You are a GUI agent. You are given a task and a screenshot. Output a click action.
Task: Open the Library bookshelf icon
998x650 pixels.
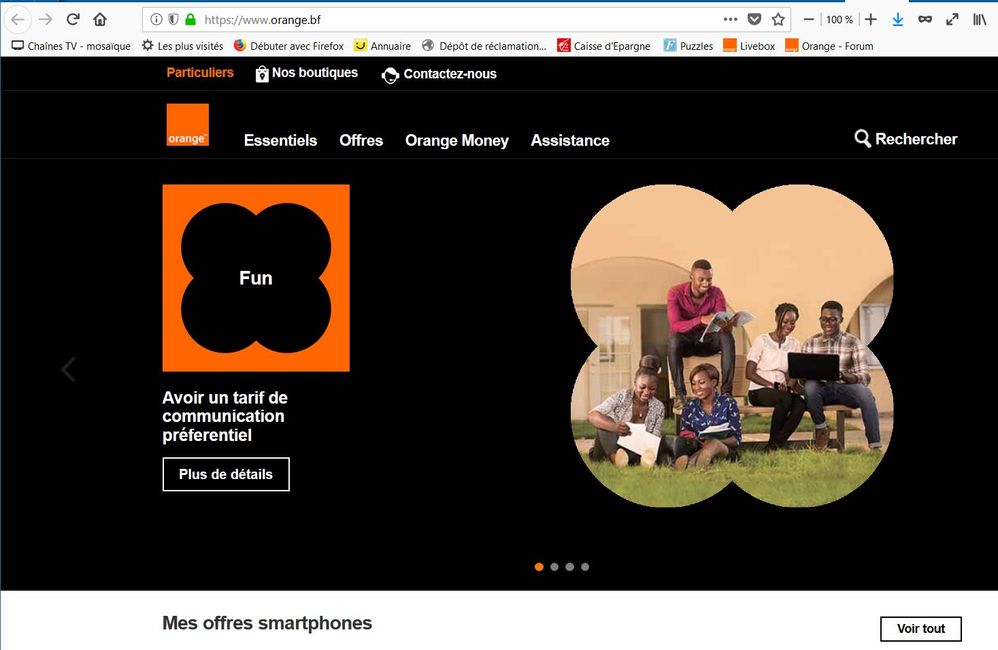click(x=980, y=20)
